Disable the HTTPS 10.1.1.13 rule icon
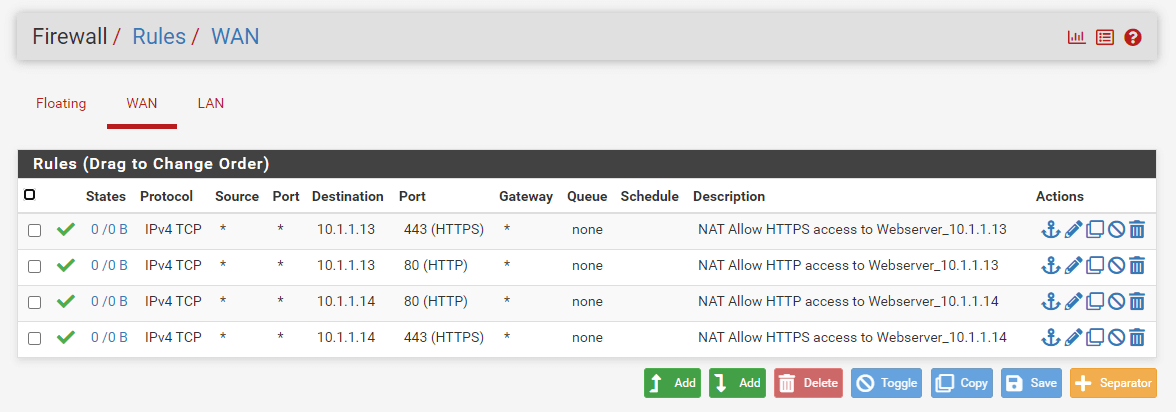Screen dimensions: 1176x412 point(1116,229)
